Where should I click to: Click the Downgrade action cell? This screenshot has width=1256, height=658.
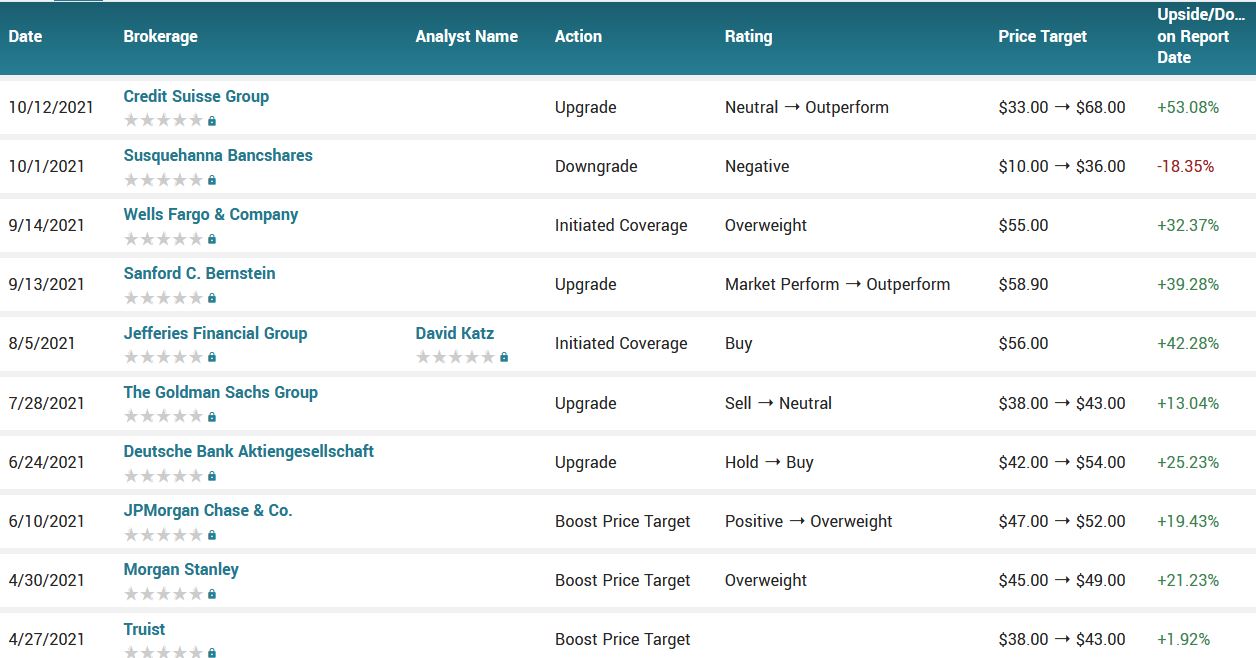click(x=596, y=166)
